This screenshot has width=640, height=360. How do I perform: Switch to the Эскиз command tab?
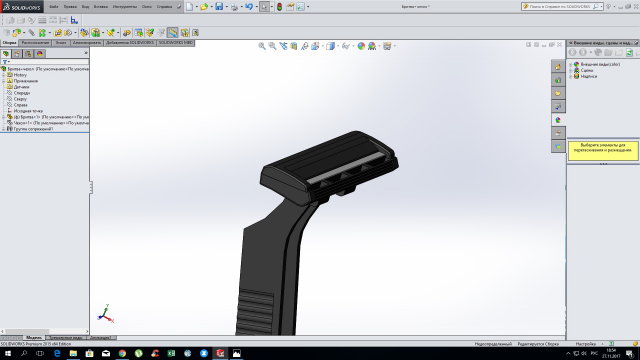click(61, 43)
